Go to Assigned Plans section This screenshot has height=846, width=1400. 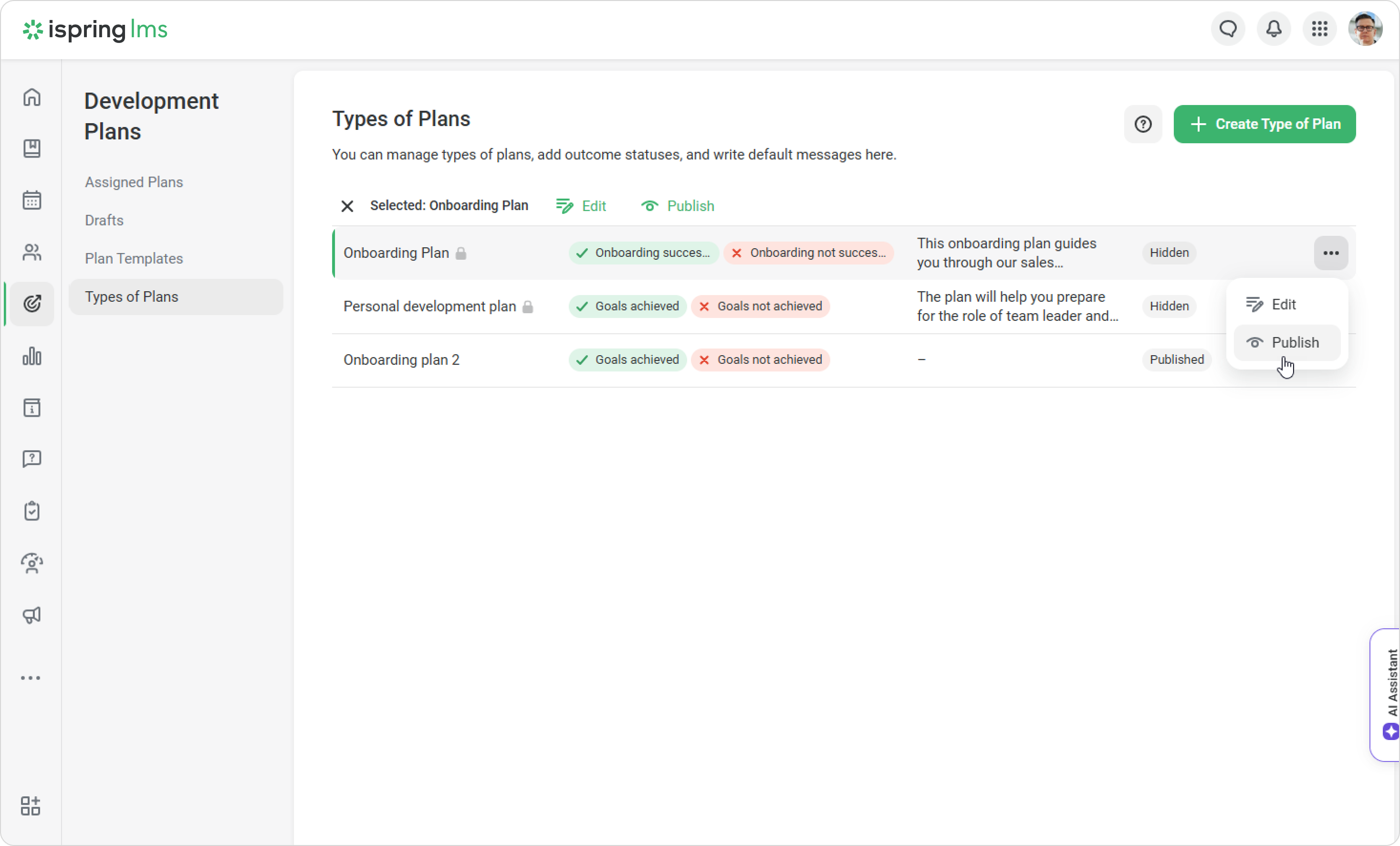(134, 182)
